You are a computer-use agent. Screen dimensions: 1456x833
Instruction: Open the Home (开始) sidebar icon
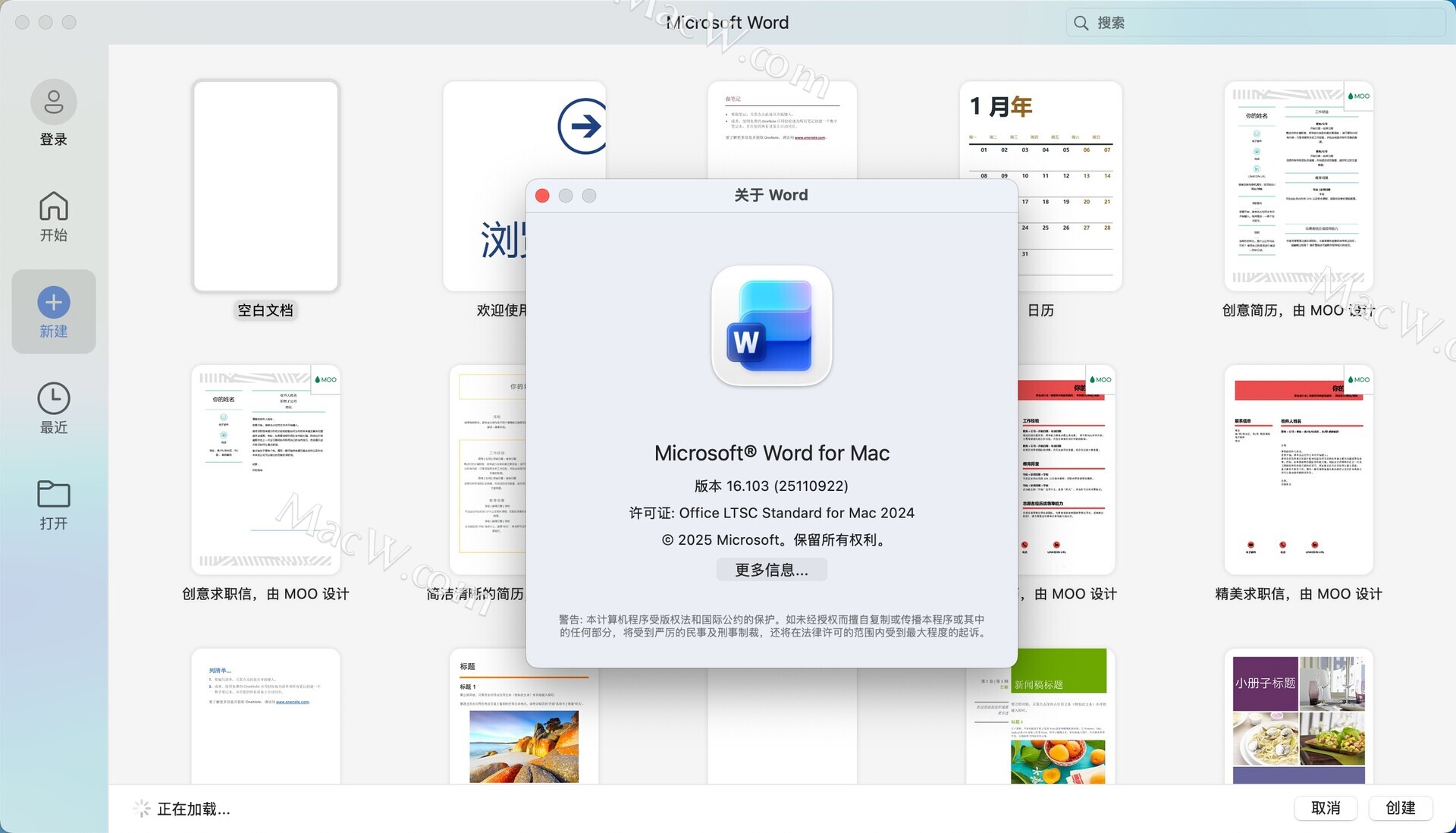53,206
